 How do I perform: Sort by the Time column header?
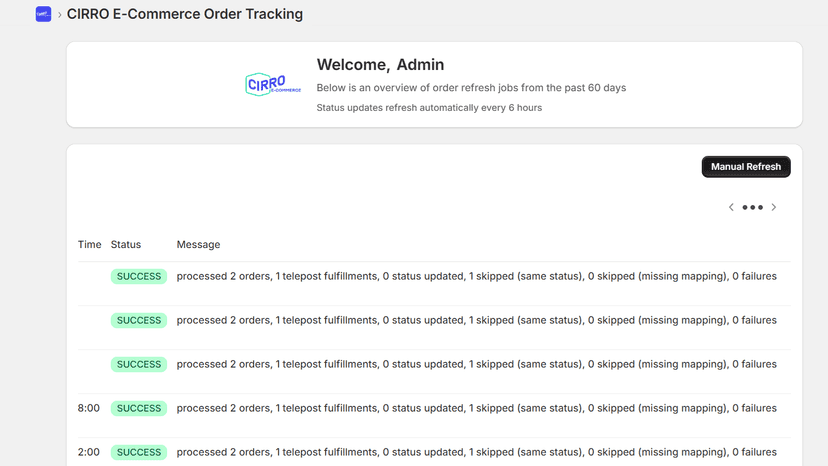89,245
